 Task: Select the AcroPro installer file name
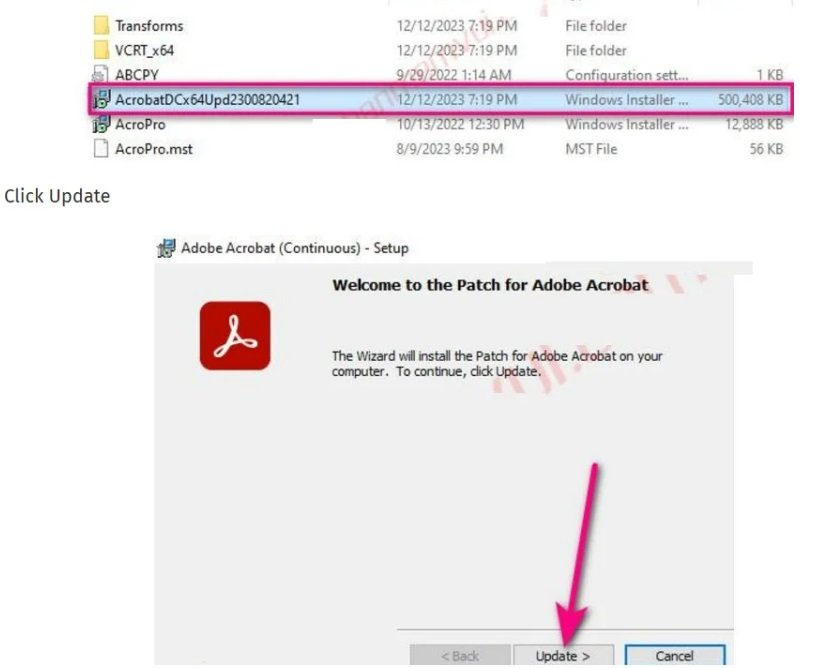[x=140, y=125]
